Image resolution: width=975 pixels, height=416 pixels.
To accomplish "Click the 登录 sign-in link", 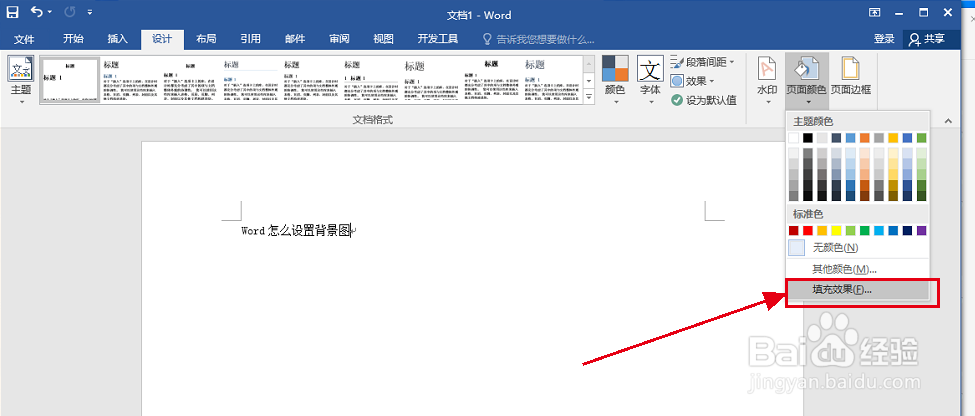I will 884,39.
